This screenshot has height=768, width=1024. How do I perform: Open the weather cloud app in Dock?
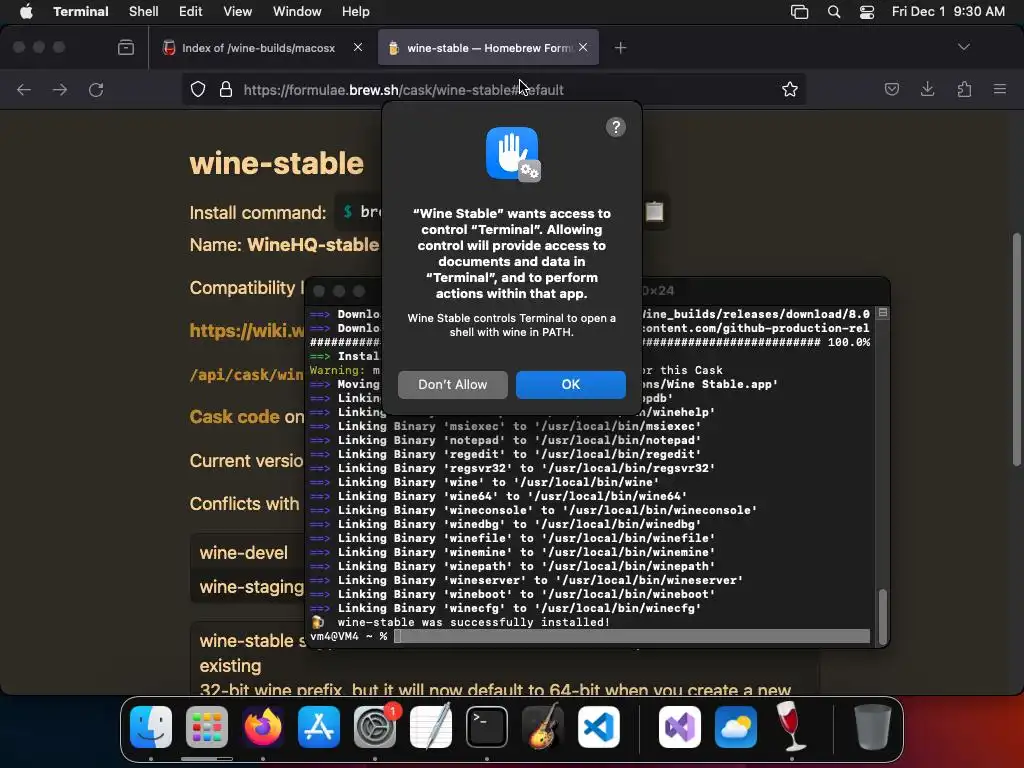point(735,727)
